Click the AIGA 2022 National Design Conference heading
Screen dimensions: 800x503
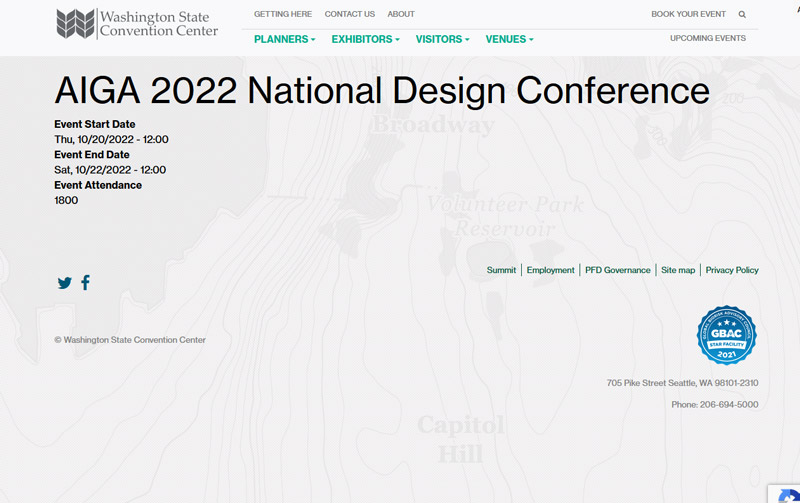point(382,91)
